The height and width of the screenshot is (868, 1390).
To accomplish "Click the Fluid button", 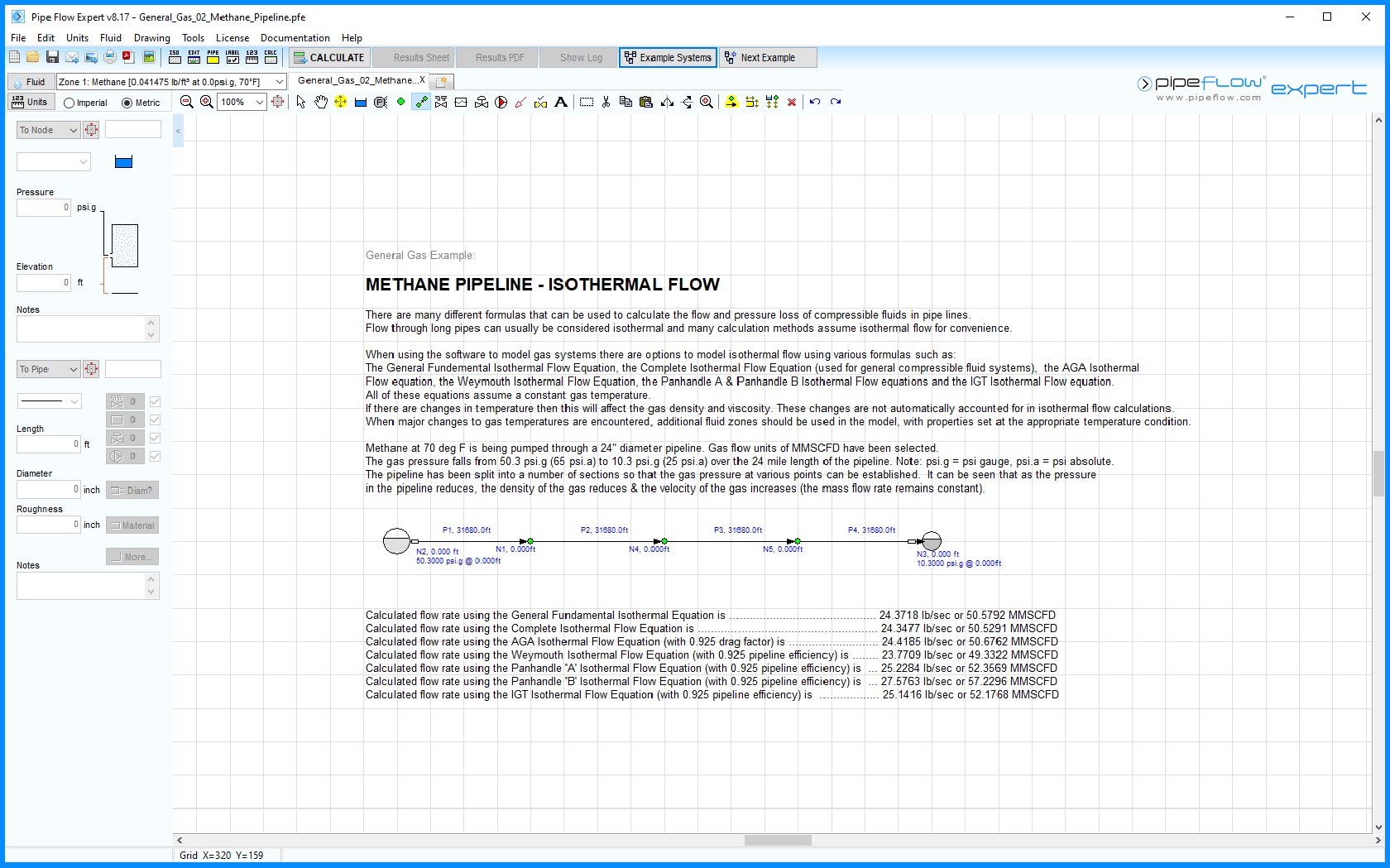I will pyautogui.click(x=30, y=81).
